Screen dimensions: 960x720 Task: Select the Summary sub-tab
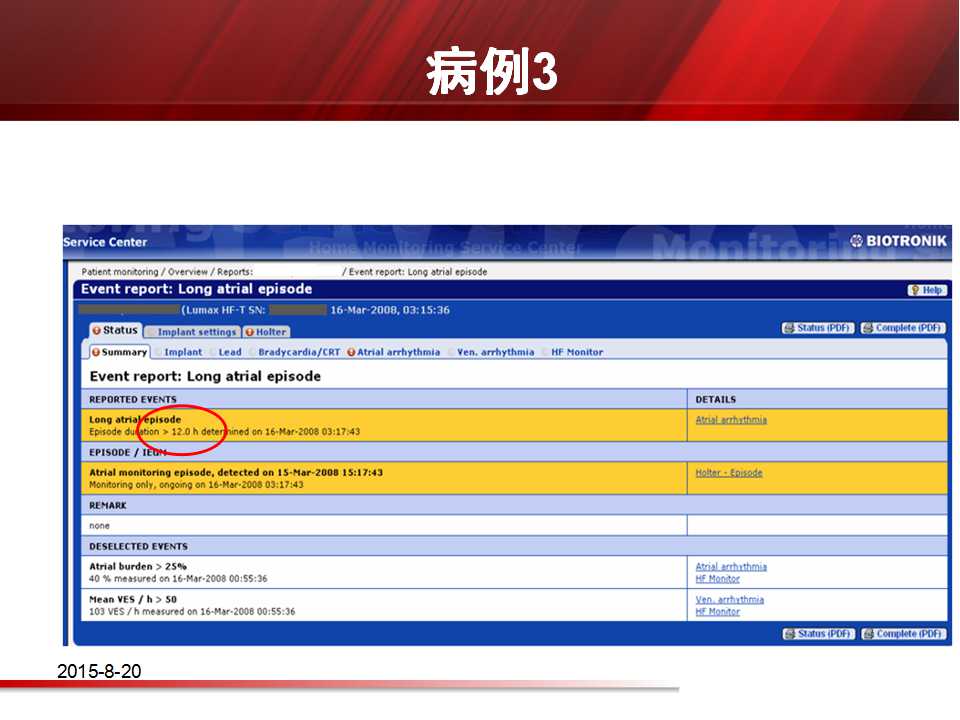pyautogui.click(x=120, y=352)
